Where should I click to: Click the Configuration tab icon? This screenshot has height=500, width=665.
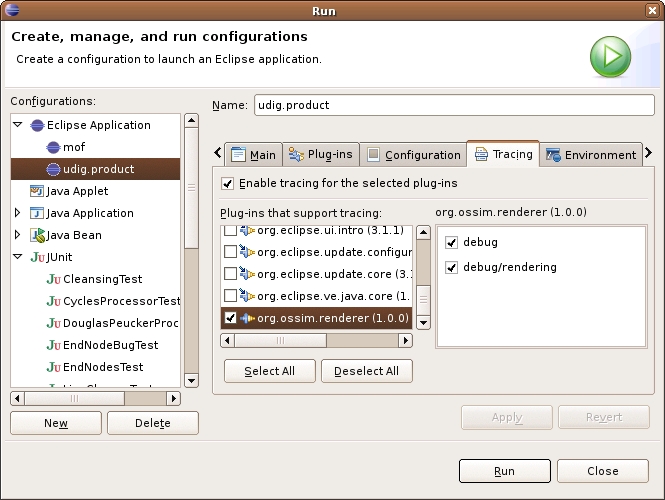[x=373, y=154]
